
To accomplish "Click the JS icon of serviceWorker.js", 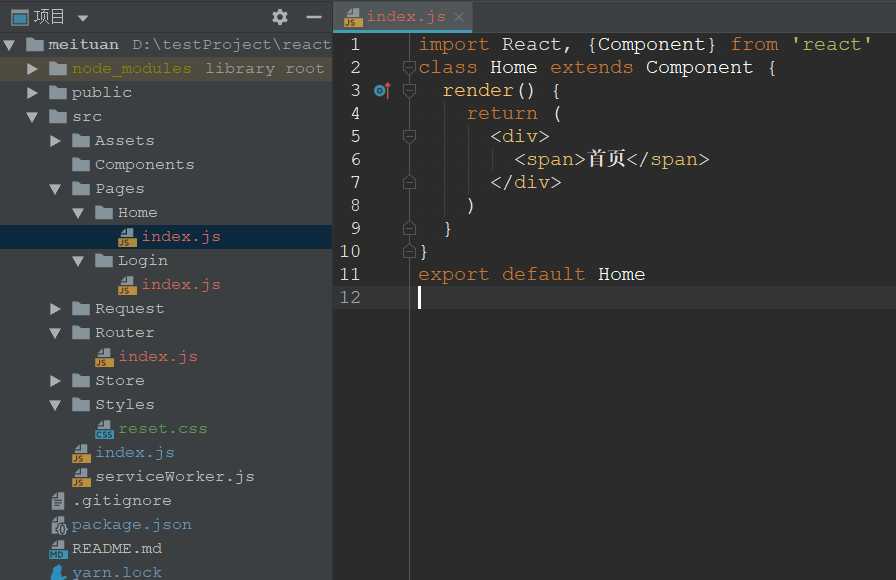I will click(x=82, y=478).
